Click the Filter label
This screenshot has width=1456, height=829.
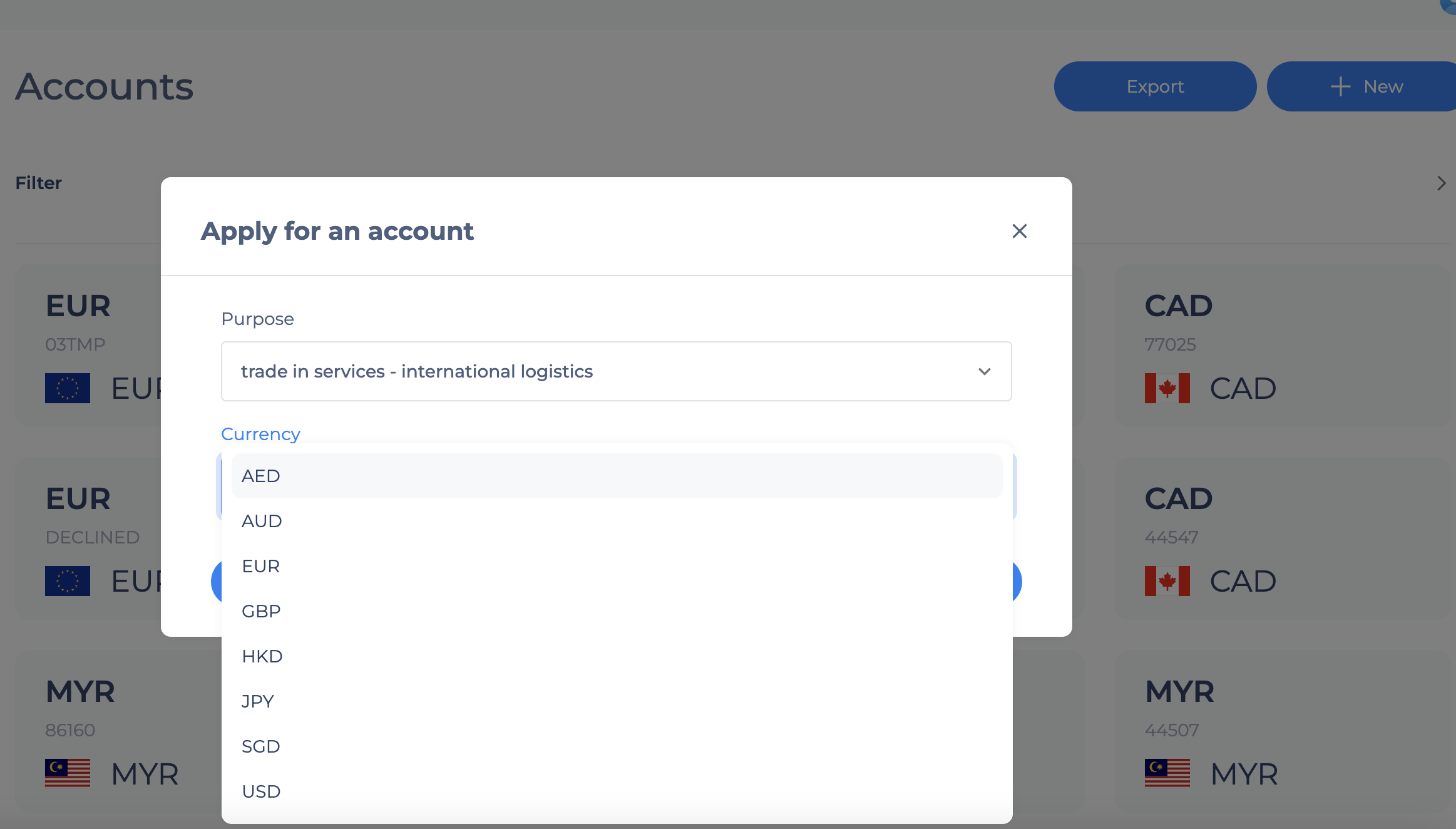[x=38, y=183]
